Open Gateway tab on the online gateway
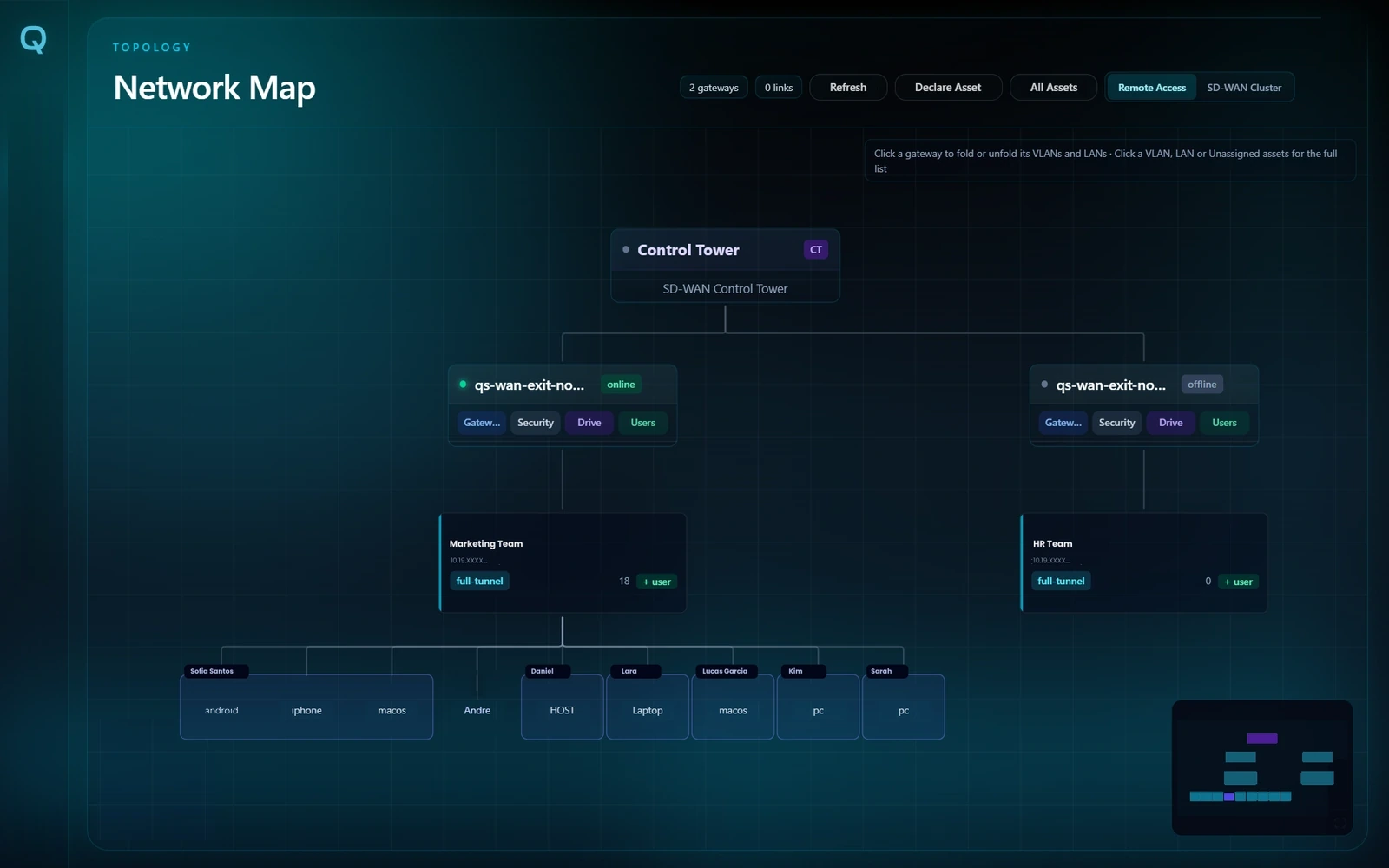The height and width of the screenshot is (868, 1389). 482,423
